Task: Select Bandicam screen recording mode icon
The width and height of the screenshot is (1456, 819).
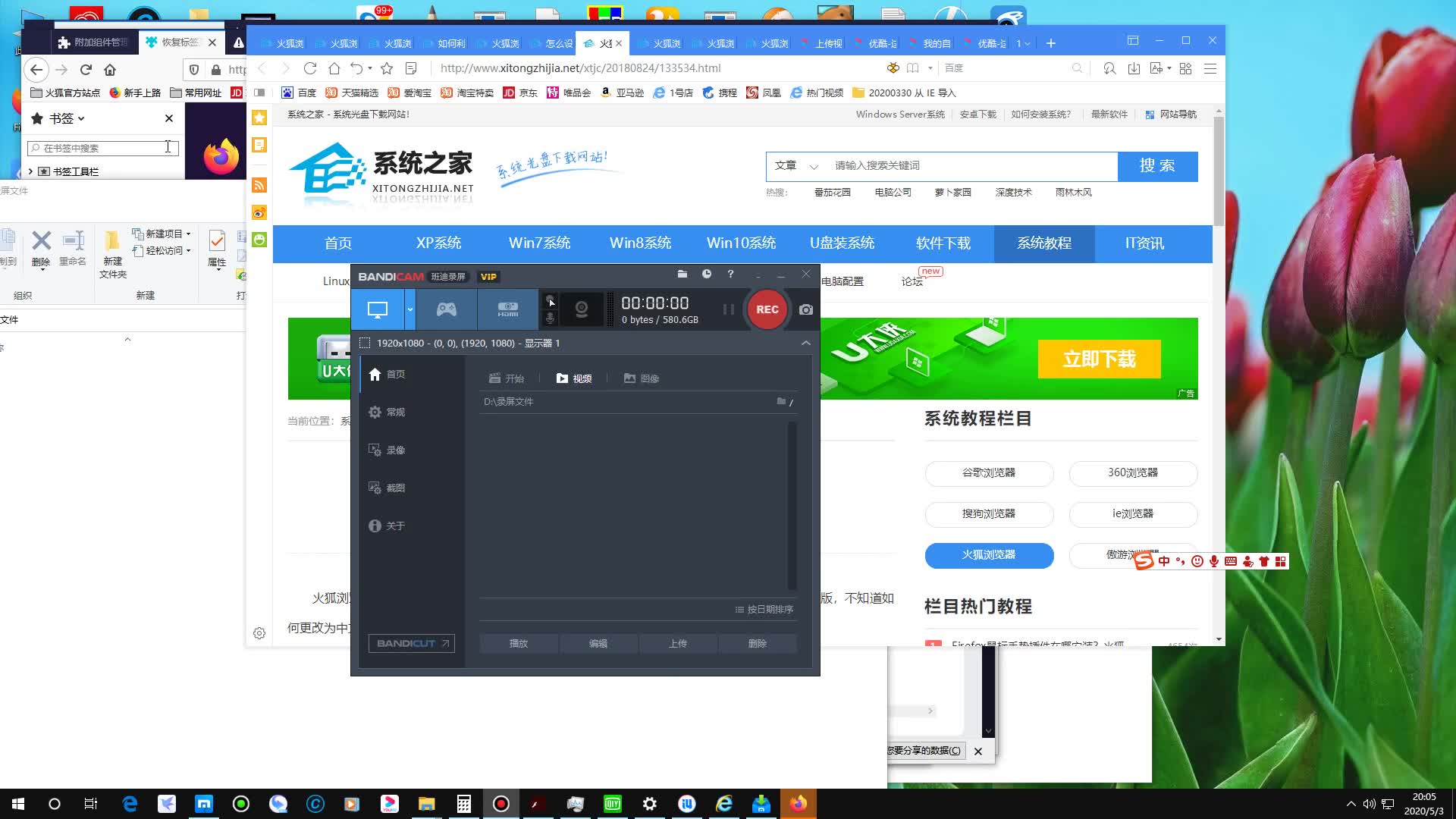Action: (377, 309)
